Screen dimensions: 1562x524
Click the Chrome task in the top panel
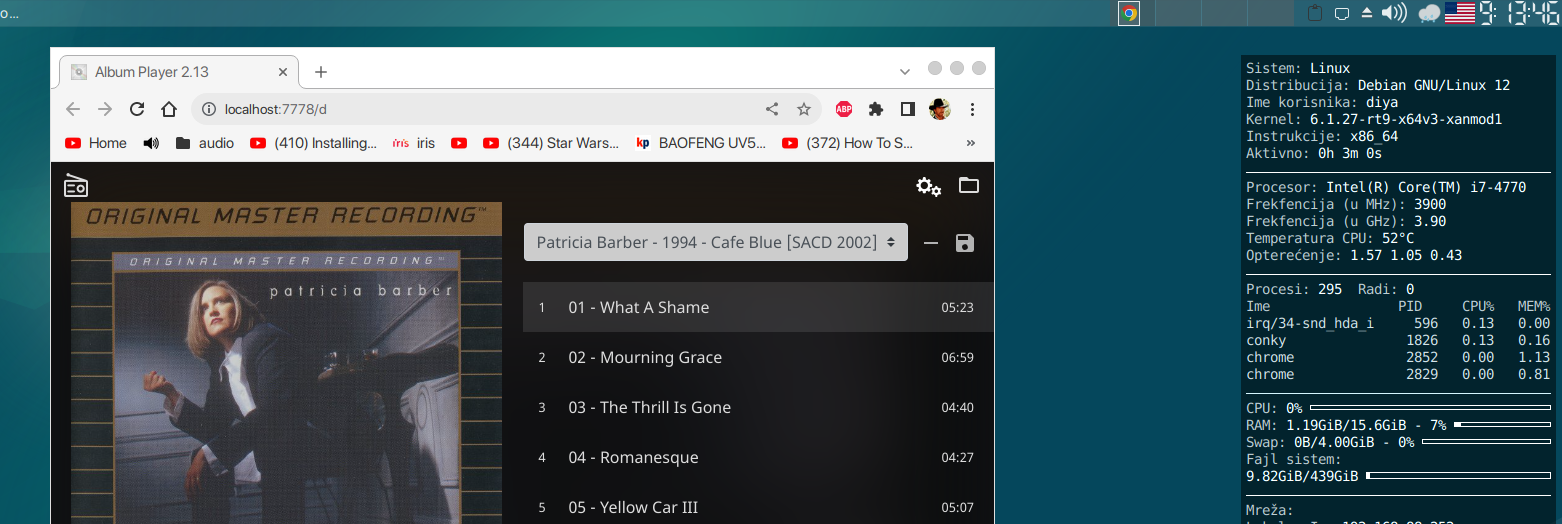[x=1129, y=13]
